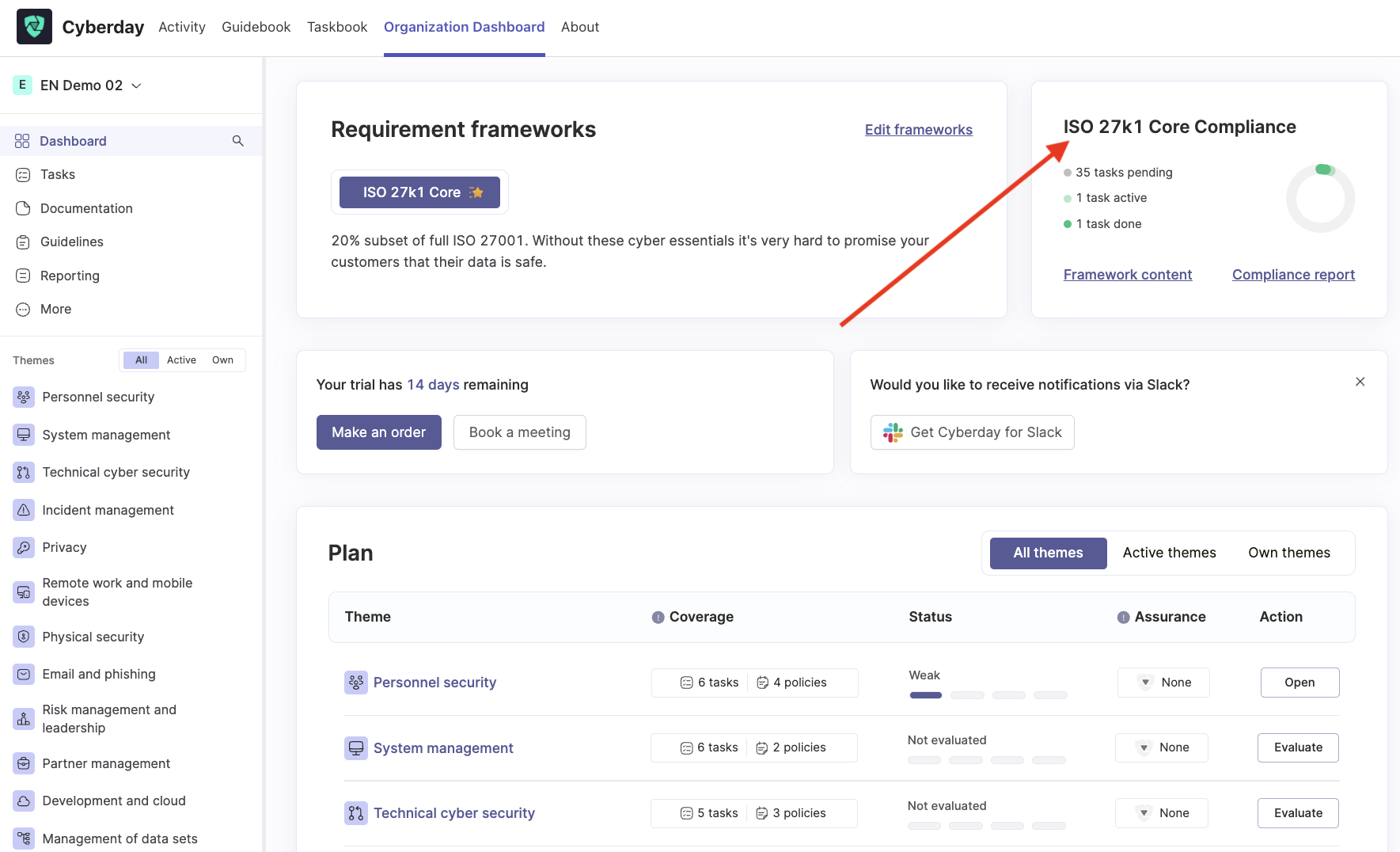Open Personnel security theme link in Plan
Viewport: 1400px width, 852px height.
[434, 683]
